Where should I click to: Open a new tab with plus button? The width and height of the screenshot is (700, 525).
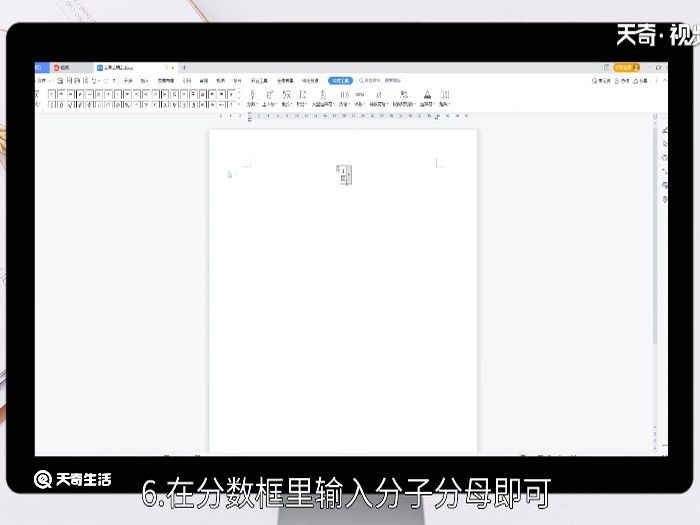pyautogui.click(x=184, y=67)
